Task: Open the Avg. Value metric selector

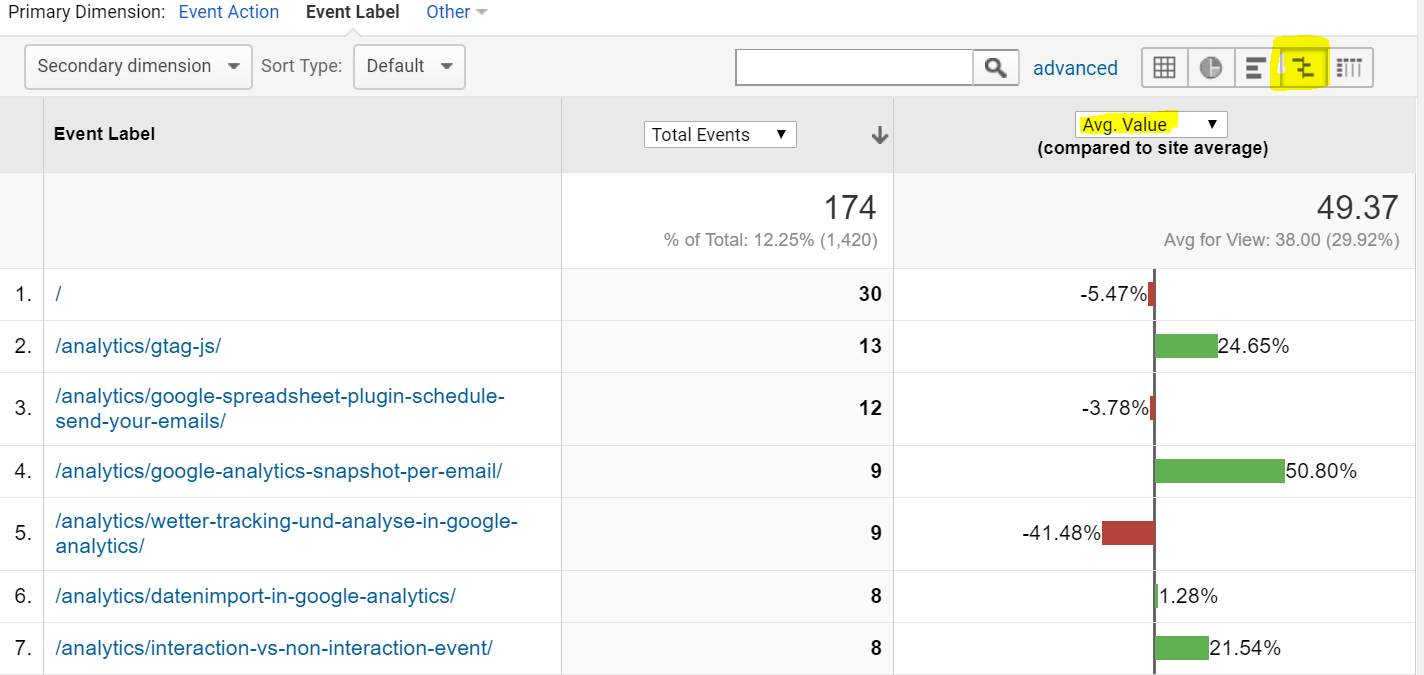Action: pyautogui.click(x=1151, y=124)
